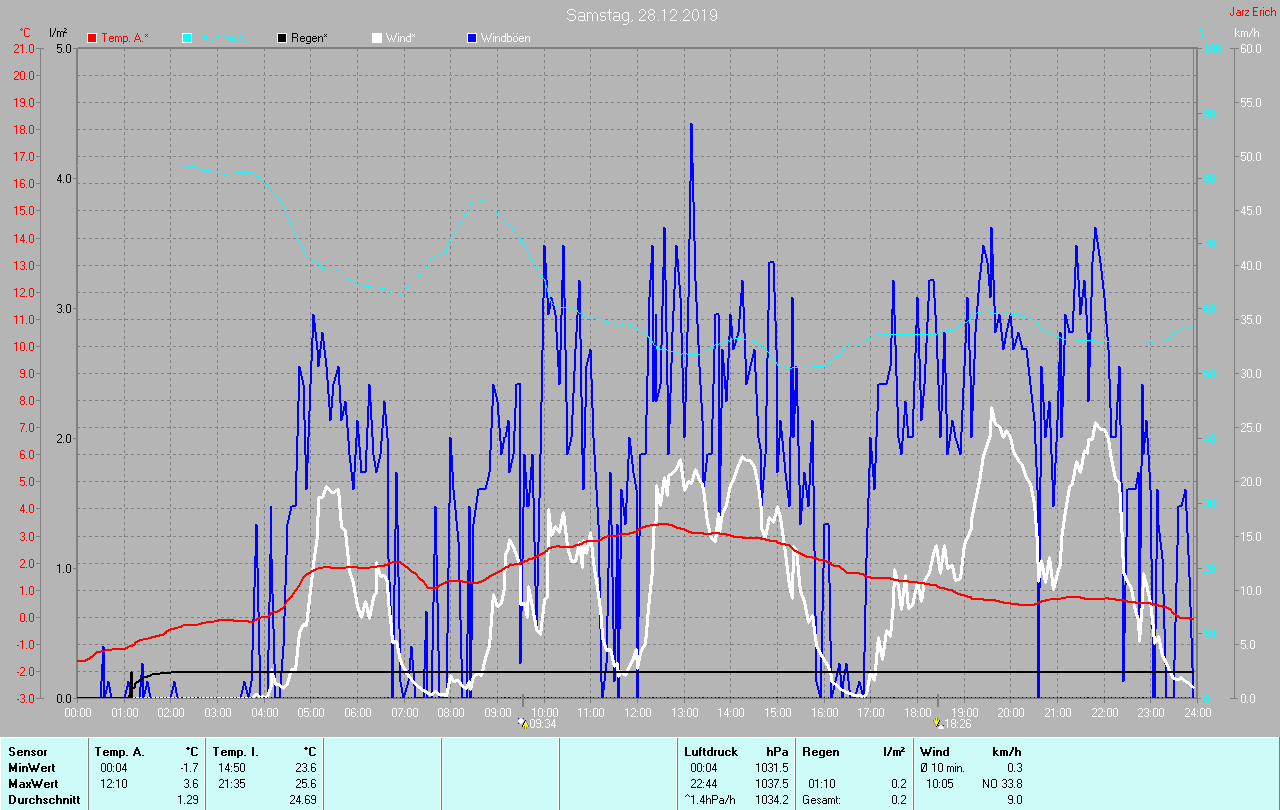
Task: Click the pressure maximum '1037.5'
Action: (x=771, y=783)
